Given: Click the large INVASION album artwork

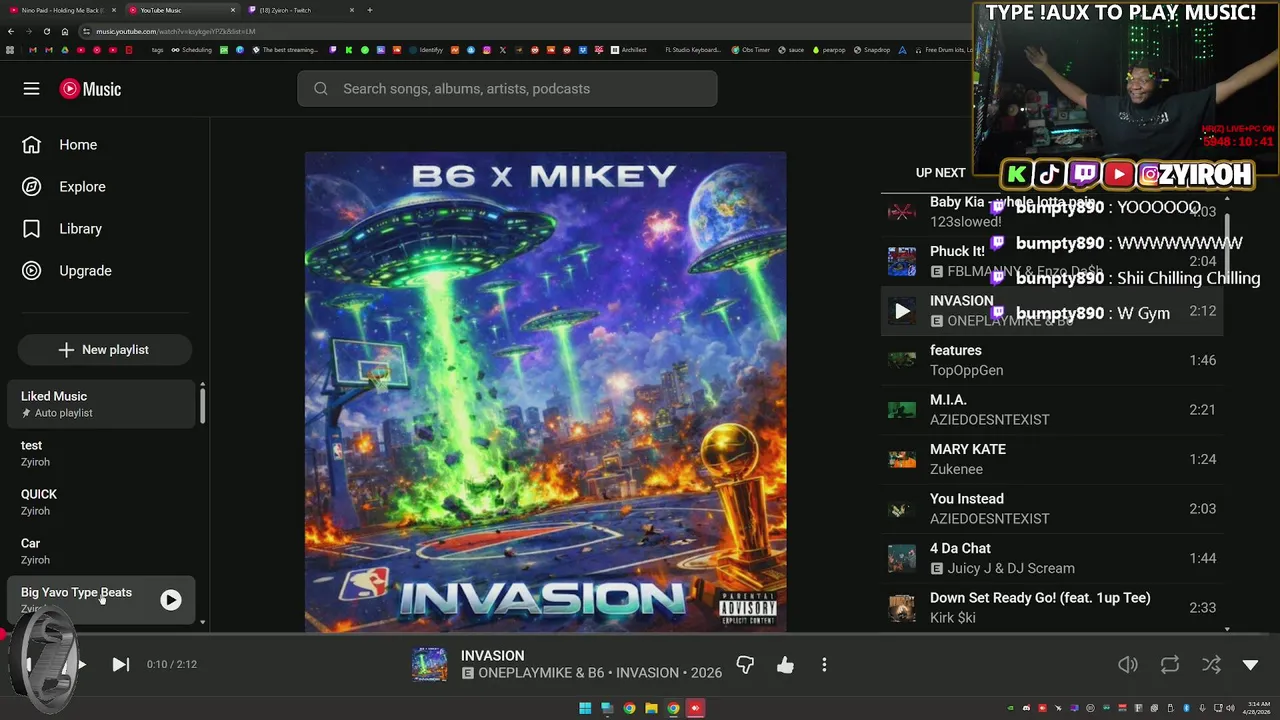Looking at the screenshot, I should pos(545,391).
